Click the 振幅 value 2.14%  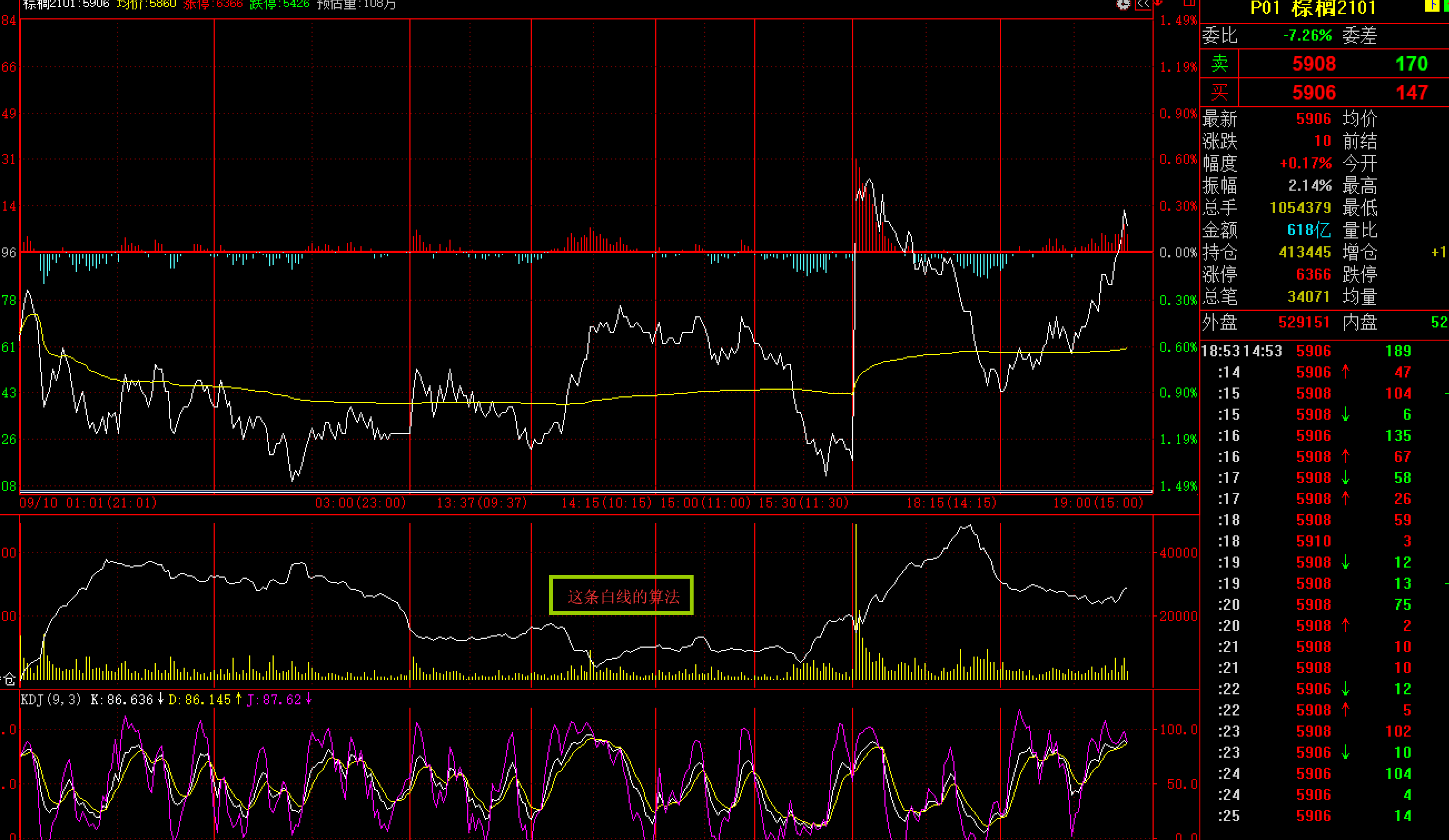click(x=1310, y=186)
